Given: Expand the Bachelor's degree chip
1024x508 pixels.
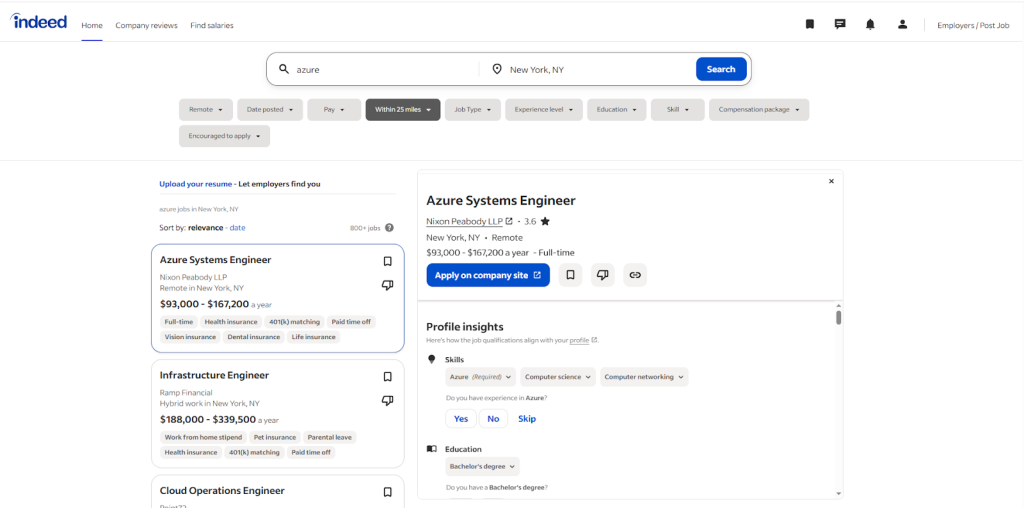Looking at the screenshot, I should (x=483, y=466).
